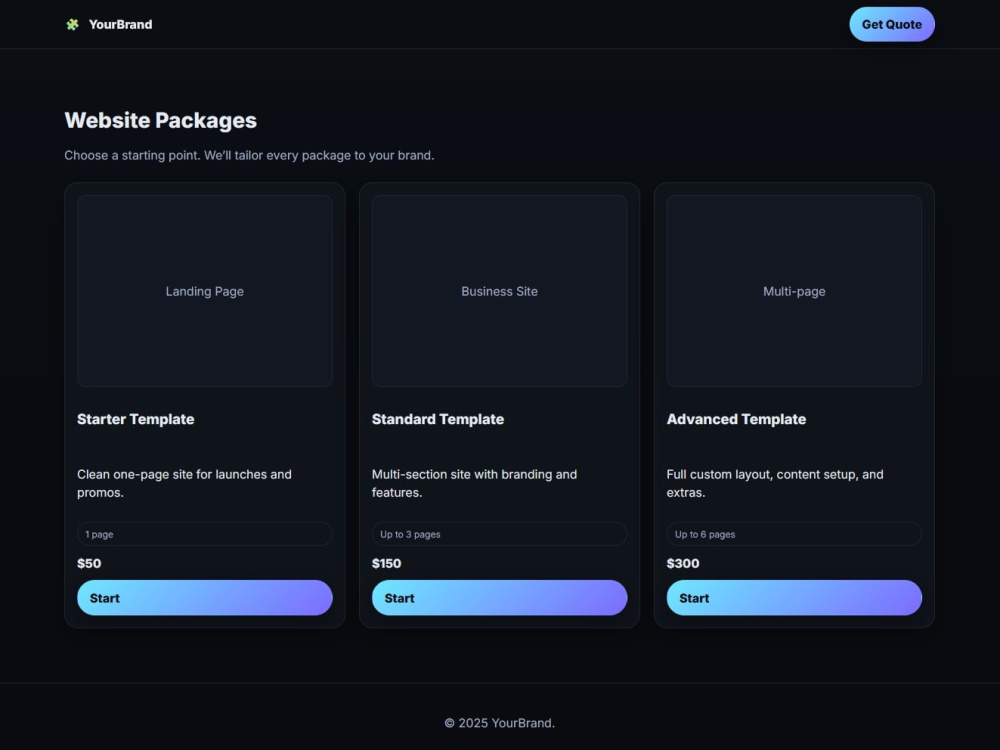1000x750 pixels.
Task: Click the '1 page' tag
Action: click(205, 534)
